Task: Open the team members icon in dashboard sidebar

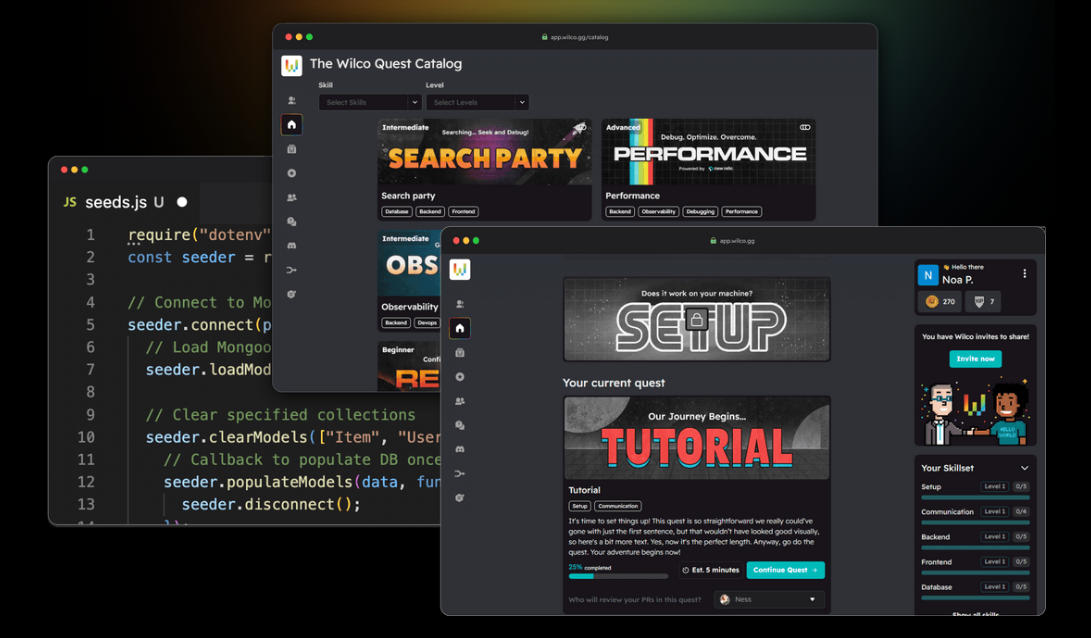Action: click(460, 401)
